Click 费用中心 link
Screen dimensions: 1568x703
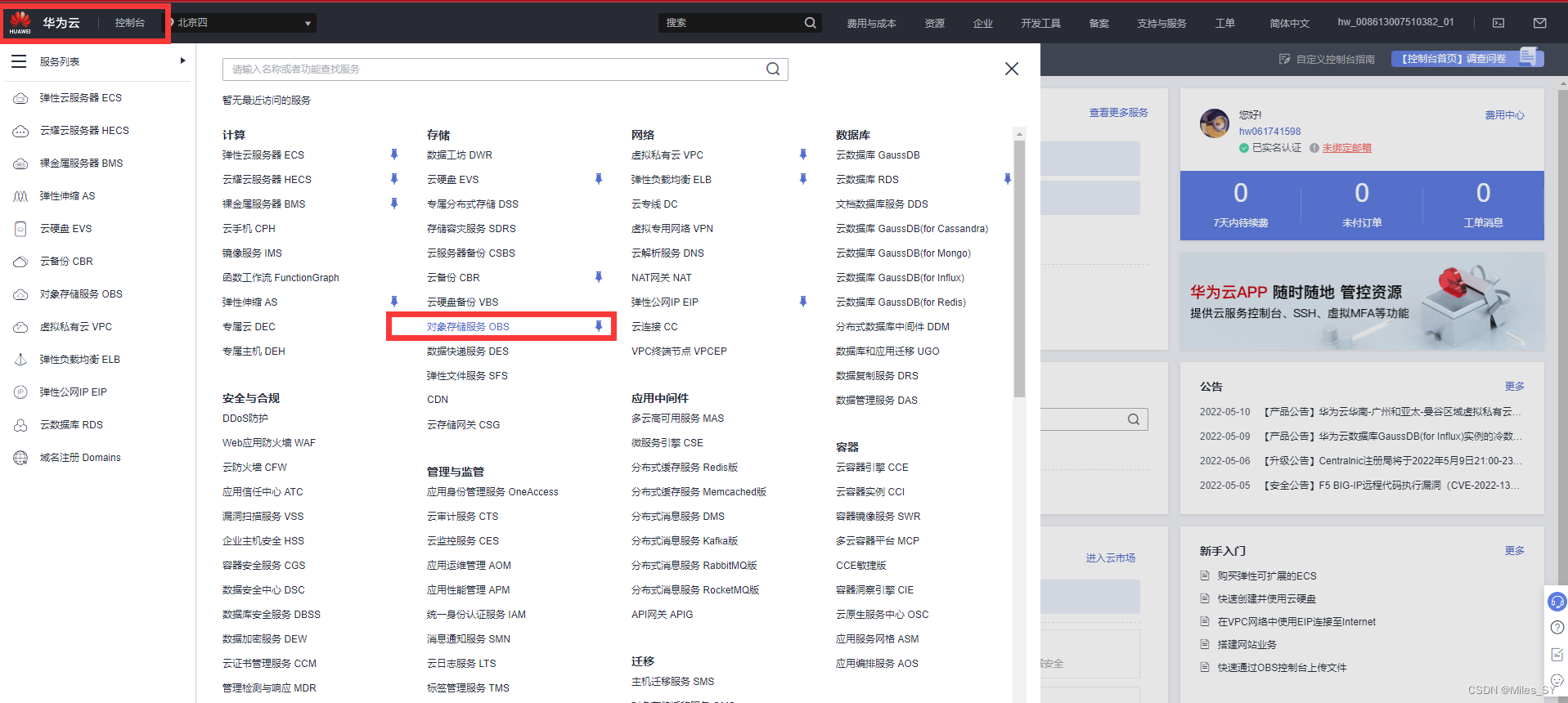[1505, 115]
